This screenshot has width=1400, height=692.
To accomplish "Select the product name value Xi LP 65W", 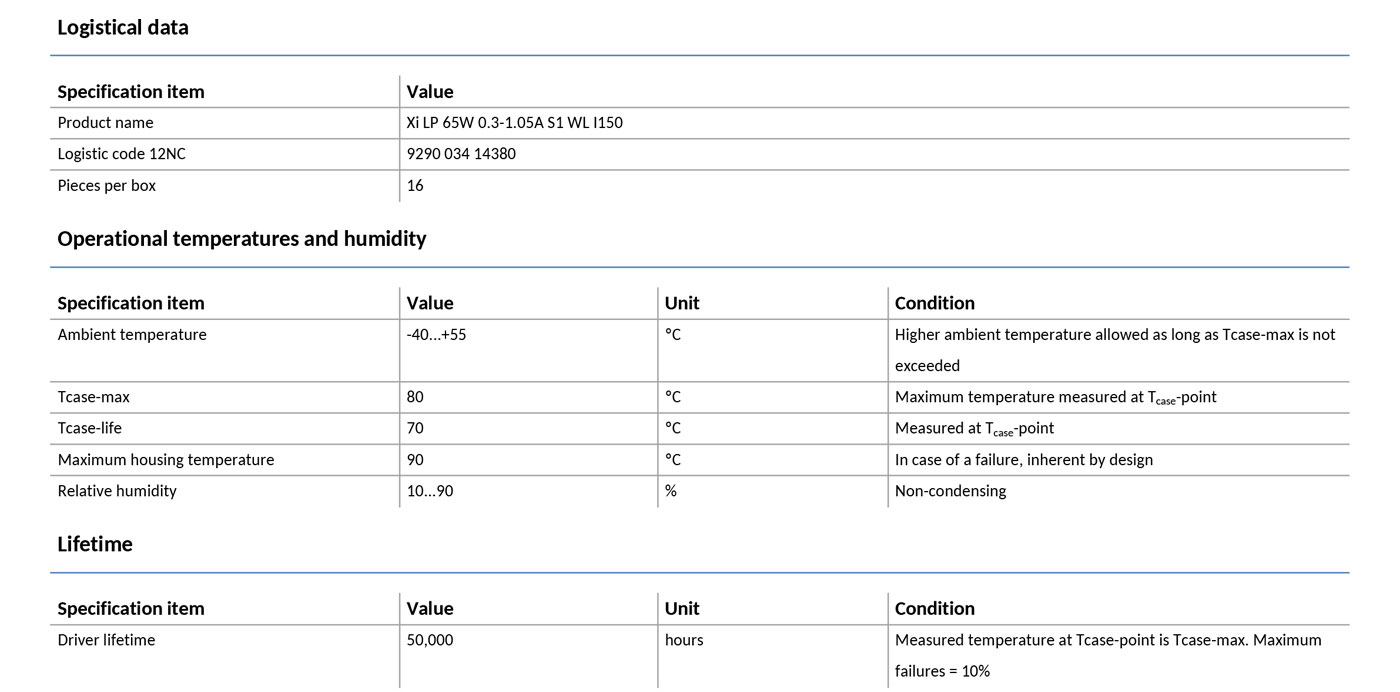I will 515,123.
